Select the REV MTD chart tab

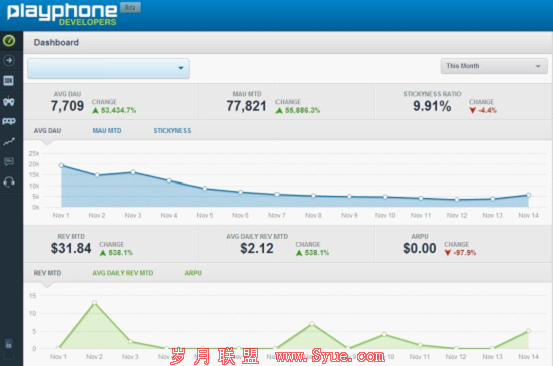[x=47, y=273]
